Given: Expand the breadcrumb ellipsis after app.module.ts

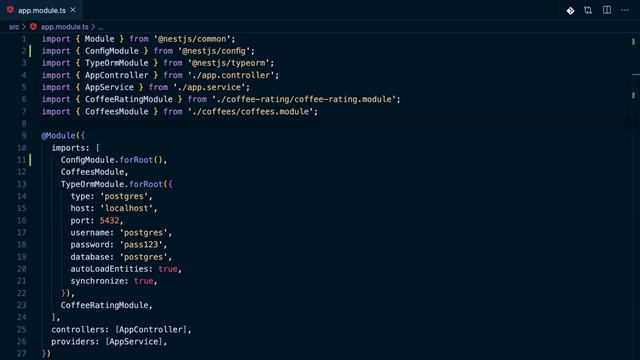Looking at the screenshot, I should click(100, 27).
